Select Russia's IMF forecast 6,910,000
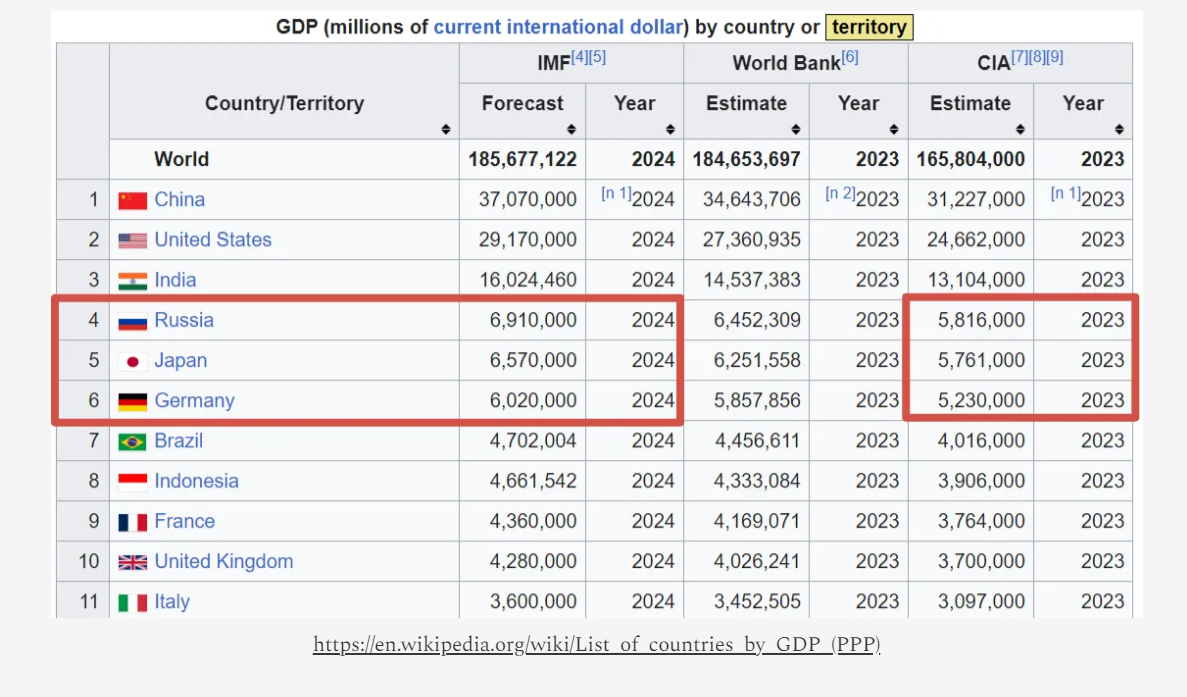 click(x=533, y=319)
